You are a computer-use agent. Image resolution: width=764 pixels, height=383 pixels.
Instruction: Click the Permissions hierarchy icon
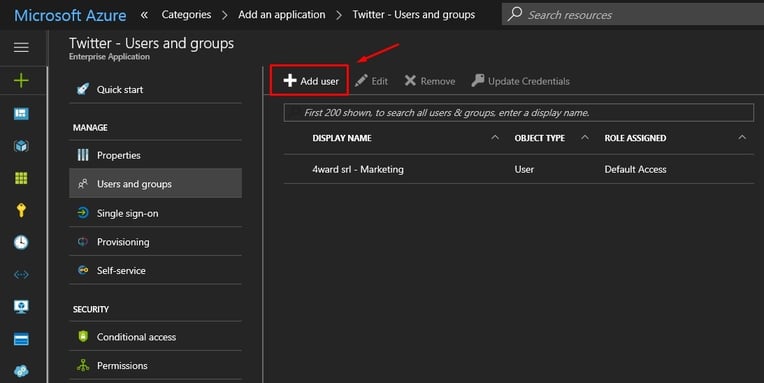[83, 365]
